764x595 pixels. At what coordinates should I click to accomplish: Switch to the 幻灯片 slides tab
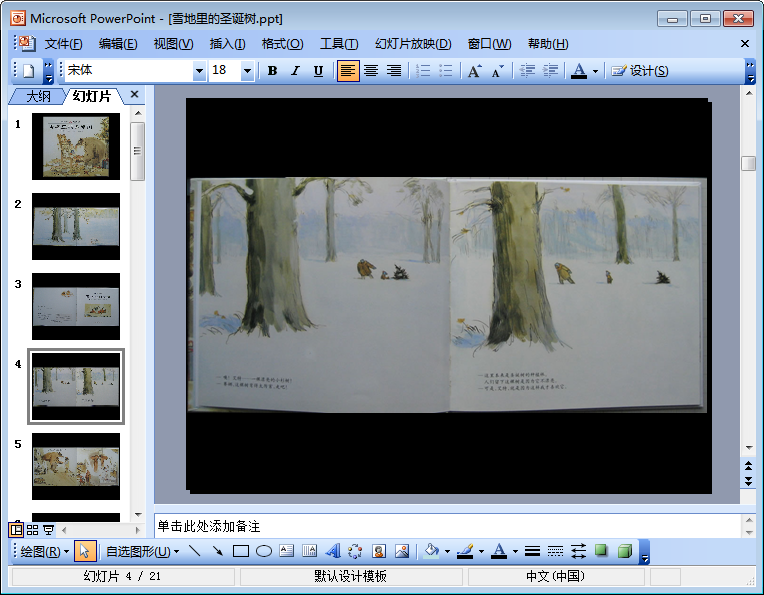click(92, 96)
